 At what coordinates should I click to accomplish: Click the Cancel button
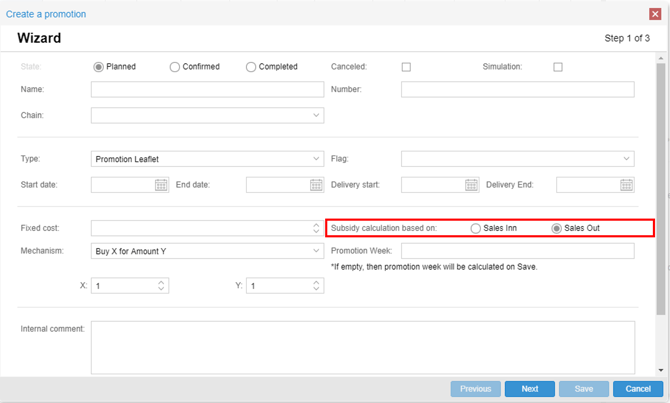638,389
